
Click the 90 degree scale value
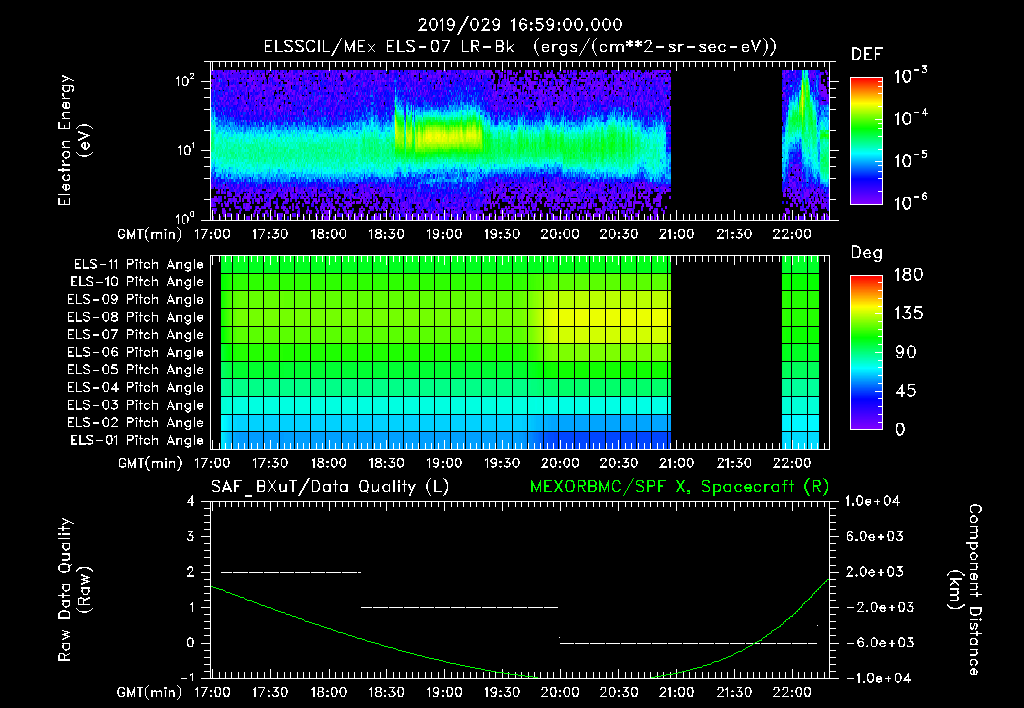point(906,352)
